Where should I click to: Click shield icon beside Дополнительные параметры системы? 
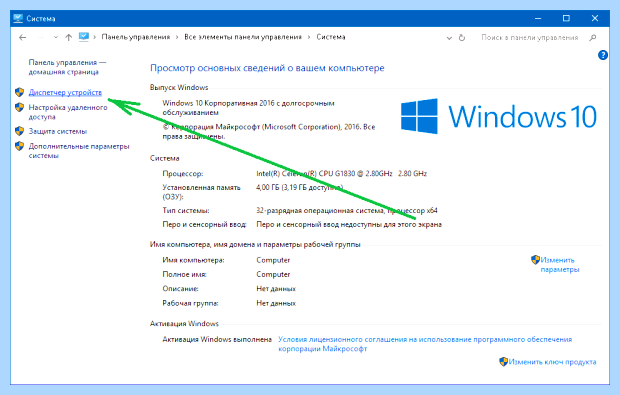pos(19,146)
